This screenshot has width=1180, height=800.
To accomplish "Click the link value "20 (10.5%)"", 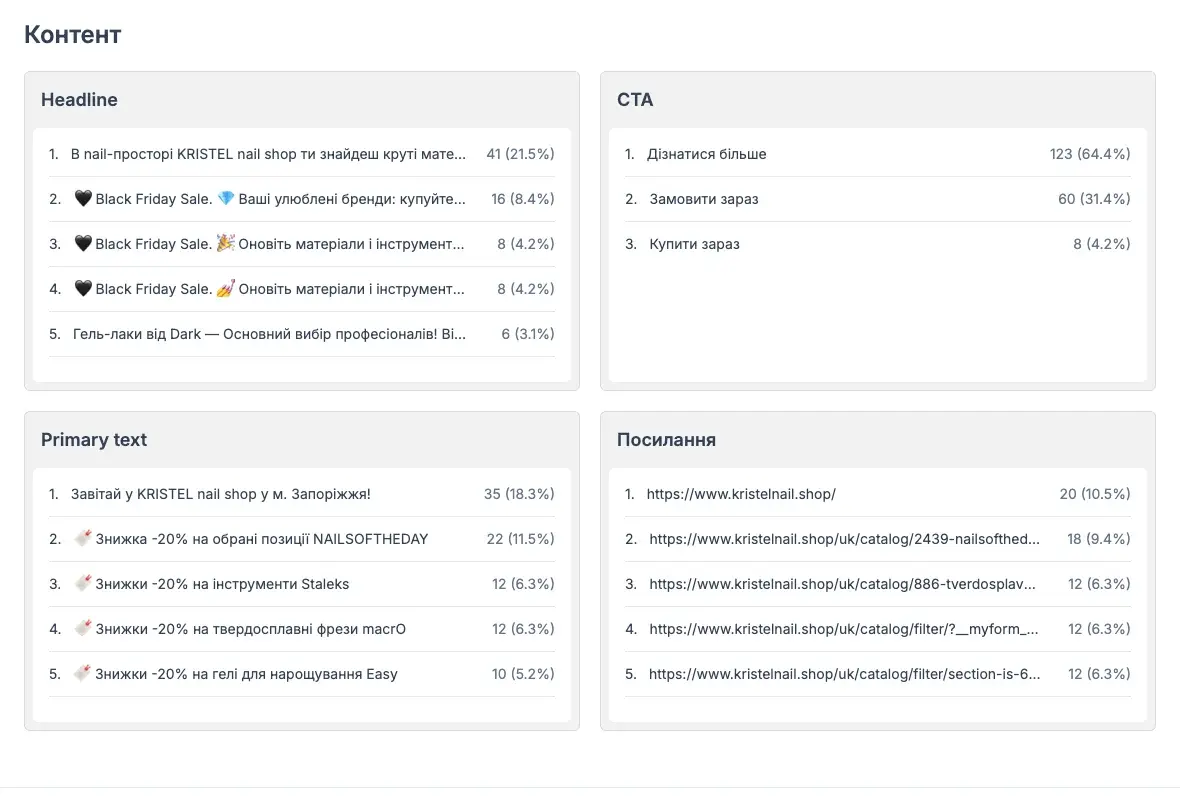I will [1095, 494].
